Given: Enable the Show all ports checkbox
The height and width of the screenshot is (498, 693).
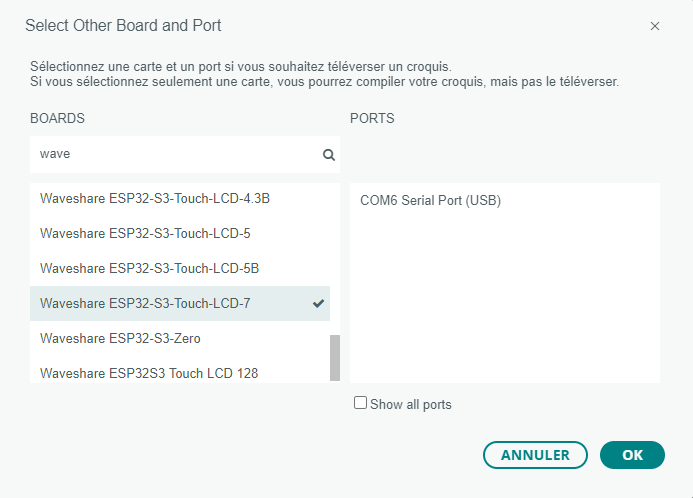Looking at the screenshot, I should tap(360, 403).
